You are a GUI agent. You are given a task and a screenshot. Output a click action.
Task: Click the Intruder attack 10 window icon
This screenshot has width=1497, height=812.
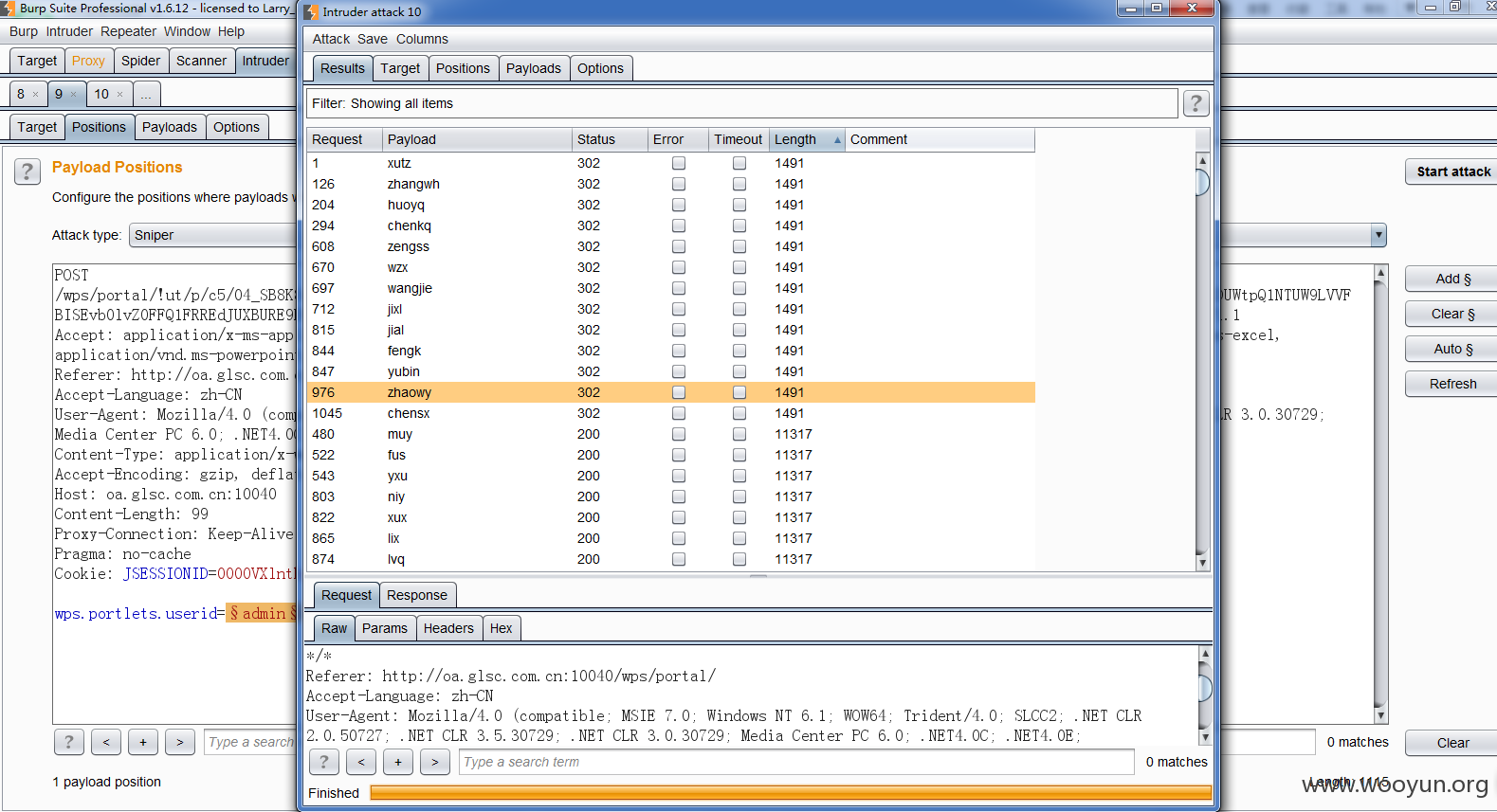311,12
